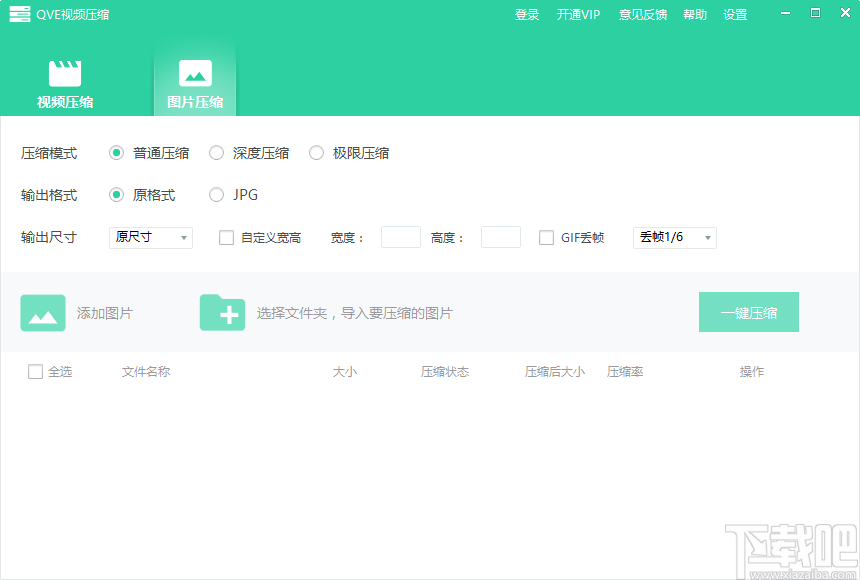This screenshot has width=860, height=580.
Task: Select the 极限压缩 compression mode
Action: (x=316, y=153)
